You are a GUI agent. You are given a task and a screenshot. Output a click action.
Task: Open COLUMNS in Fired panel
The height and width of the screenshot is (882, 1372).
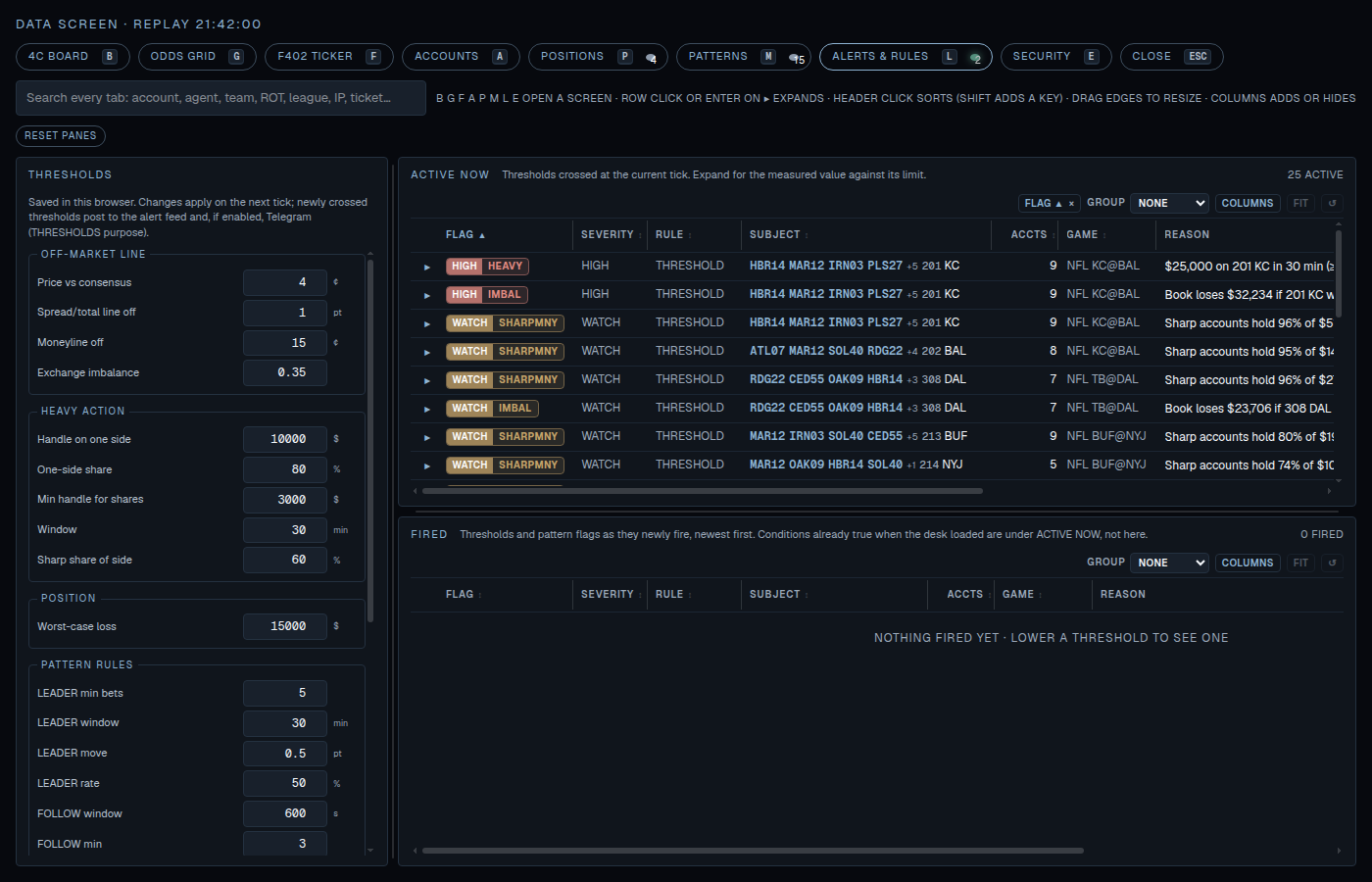click(1248, 563)
